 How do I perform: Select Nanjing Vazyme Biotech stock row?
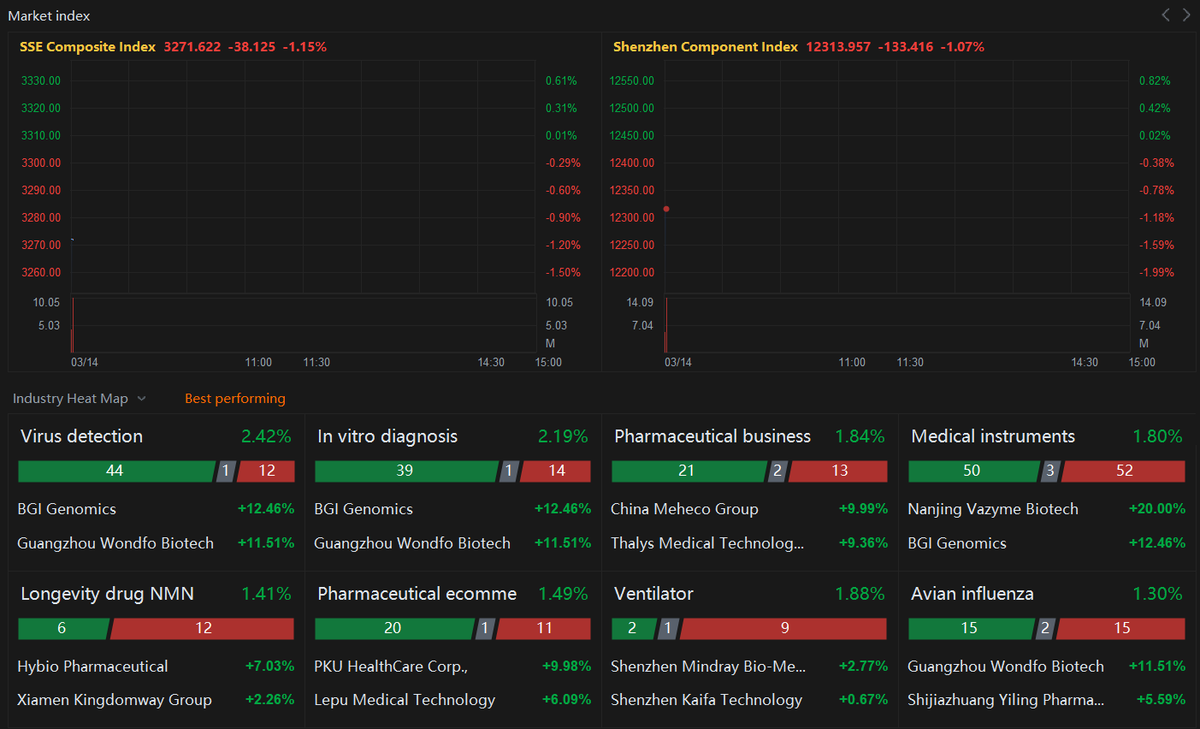(x=1047, y=509)
